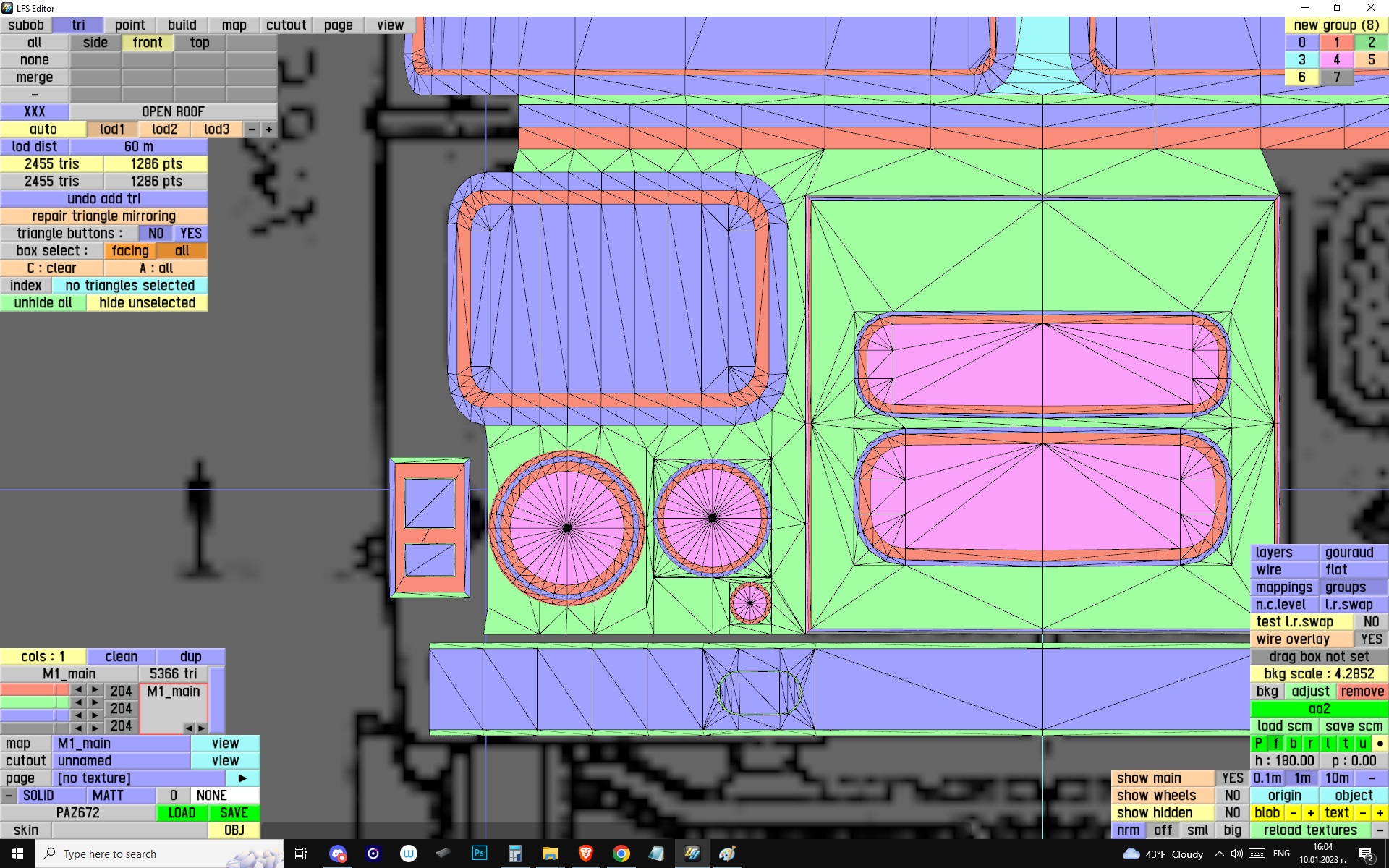
Task: Click the red channel right-arrow stepper
Action: pos(95,690)
